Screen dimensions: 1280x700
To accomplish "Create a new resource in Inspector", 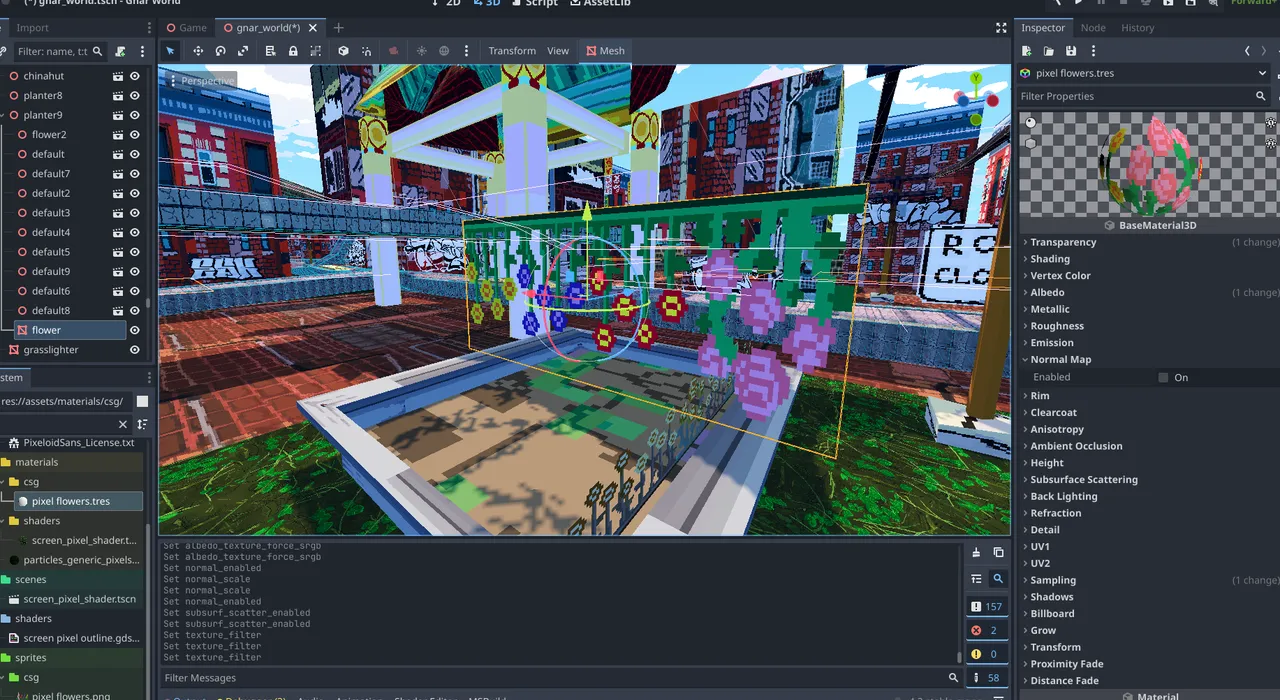I will (1027, 51).
